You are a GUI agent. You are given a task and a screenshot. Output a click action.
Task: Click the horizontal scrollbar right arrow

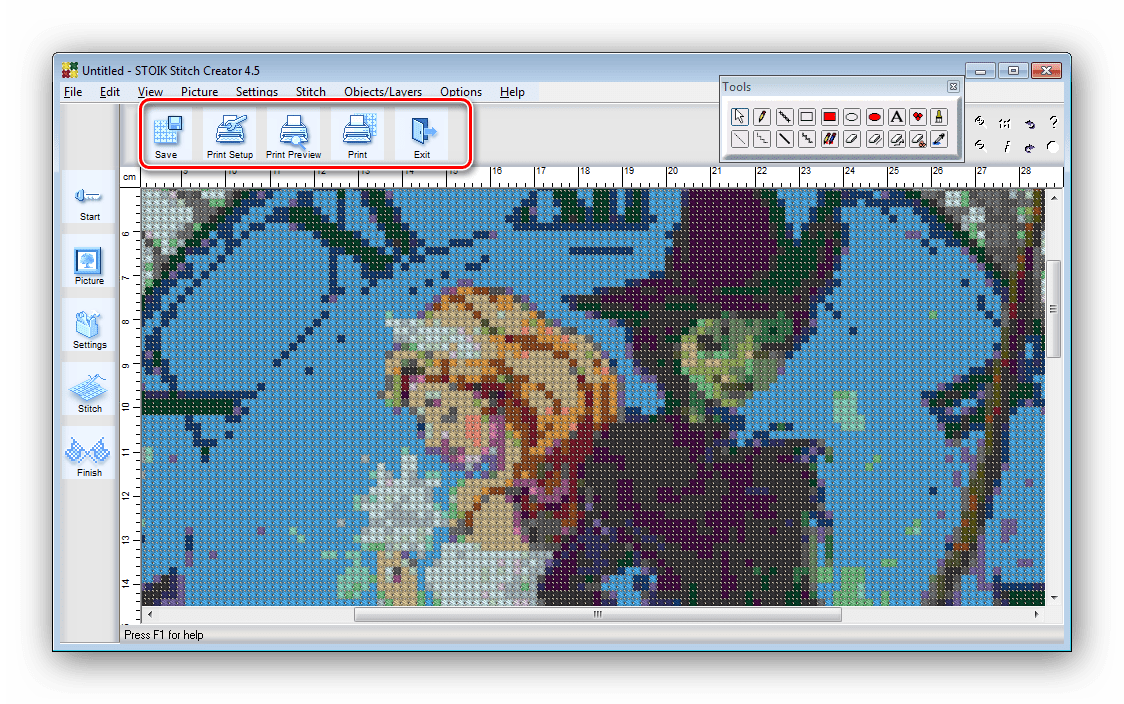(x=1037, y=614)
